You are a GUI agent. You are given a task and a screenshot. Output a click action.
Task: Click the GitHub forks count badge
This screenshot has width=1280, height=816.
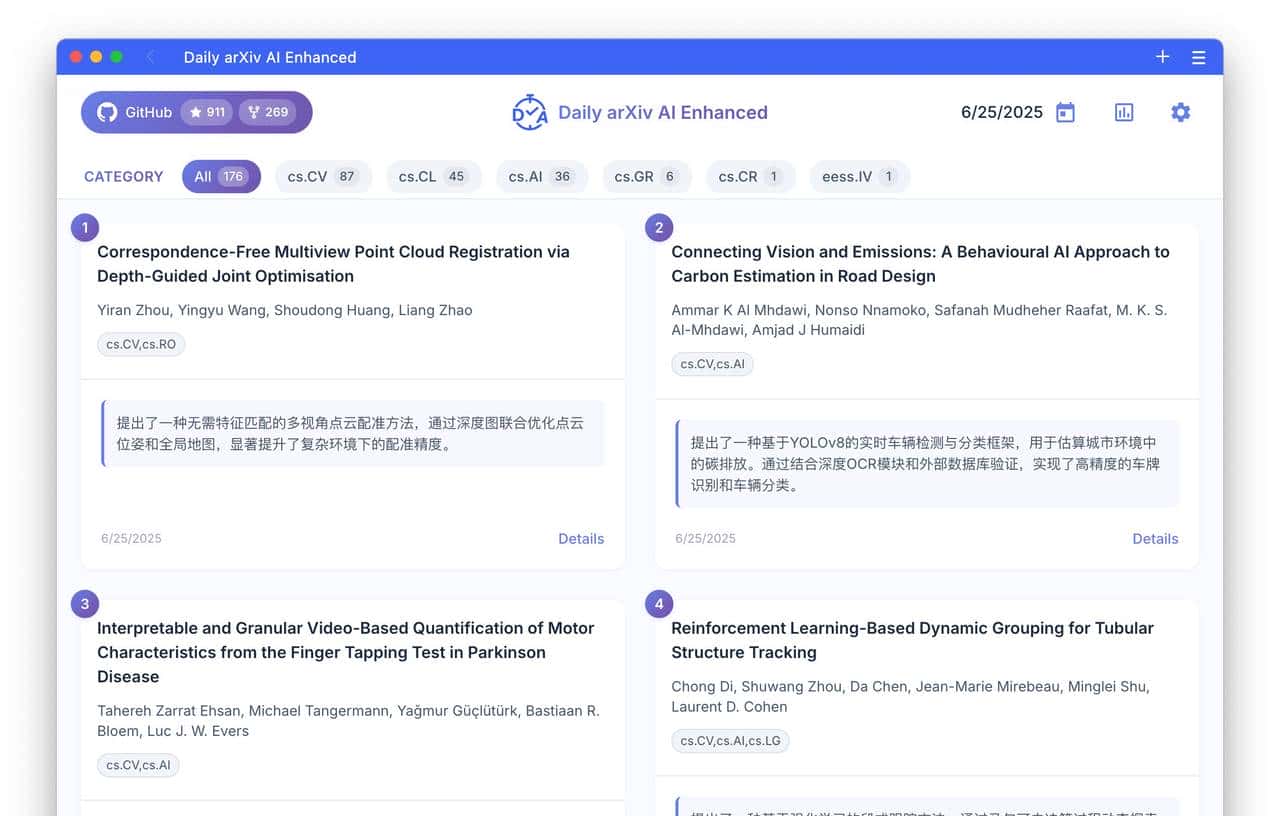(267, 113)
